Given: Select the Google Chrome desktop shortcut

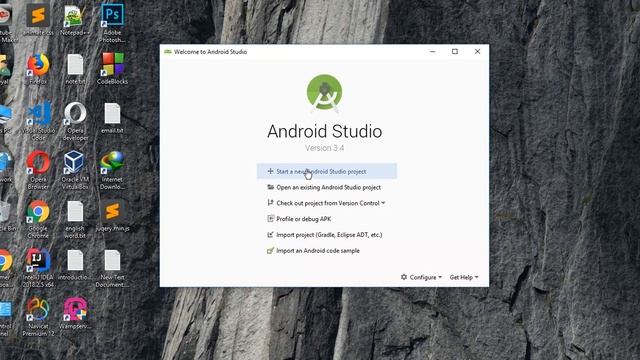Looking at the screenshot, I should (x=38, y=219).
